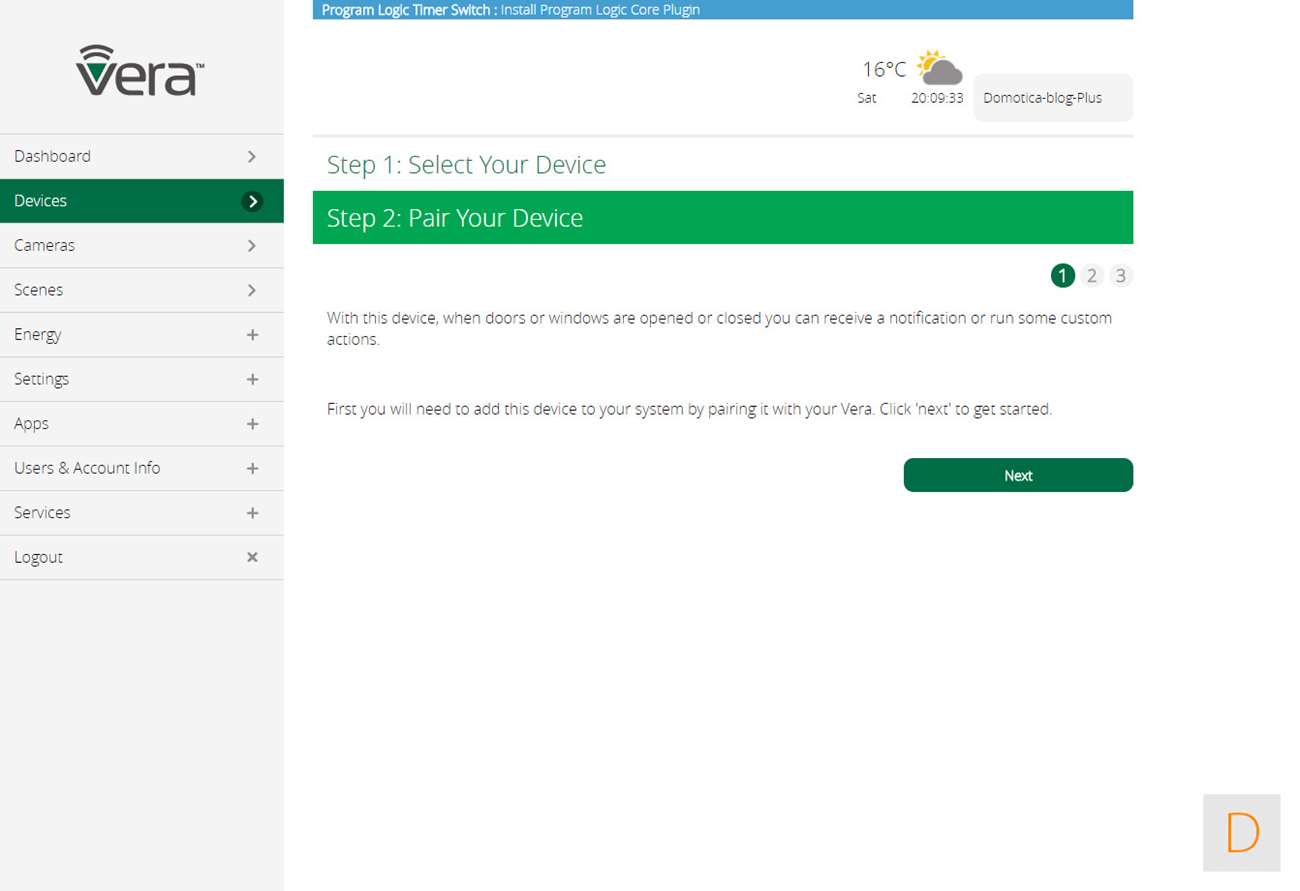Screen dimensions: 1300x891
Task: Click the Dashboard chevron arrow
Action: tap(252, 156)
